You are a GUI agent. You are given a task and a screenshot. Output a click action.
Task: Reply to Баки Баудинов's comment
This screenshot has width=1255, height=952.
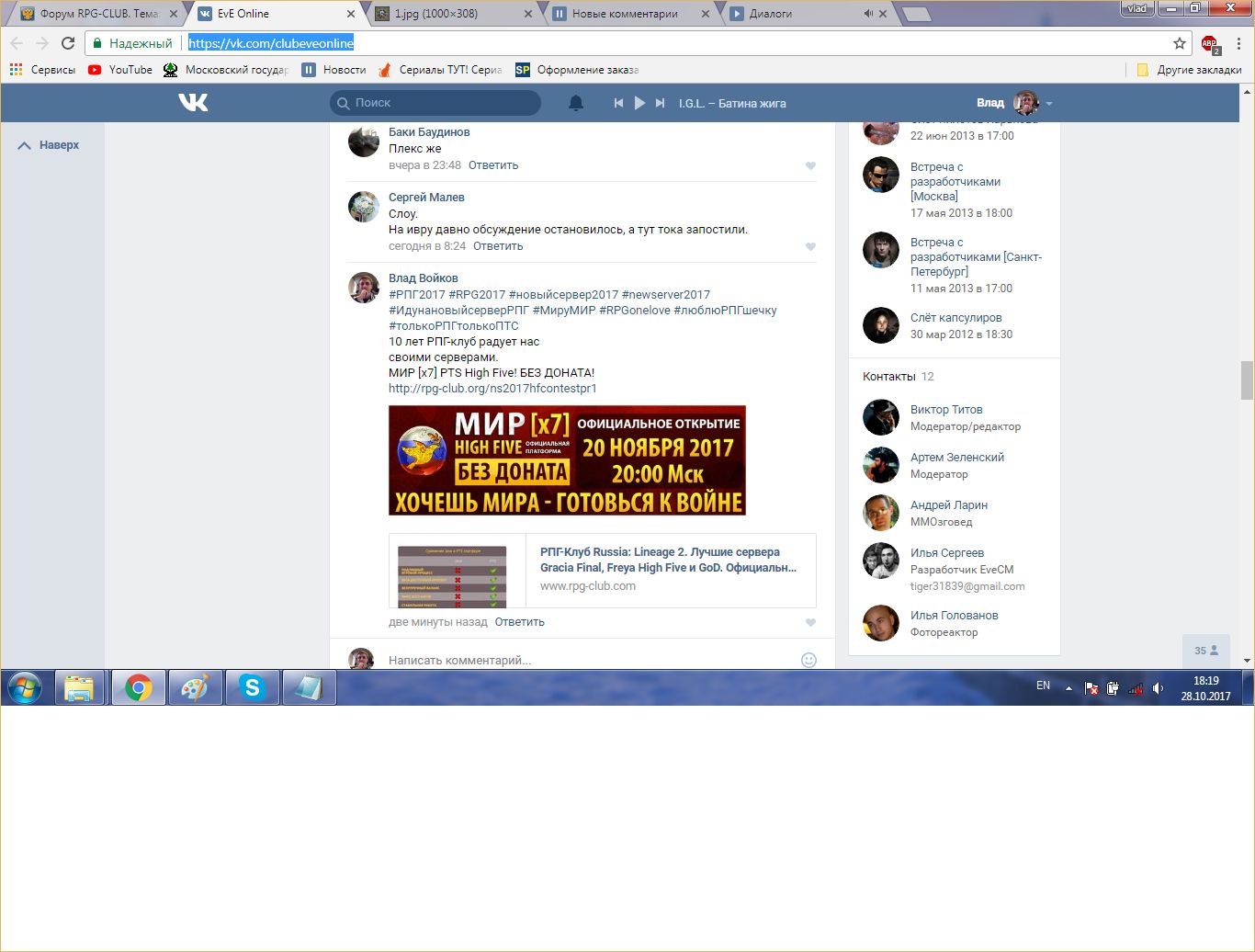click(493, 165)
